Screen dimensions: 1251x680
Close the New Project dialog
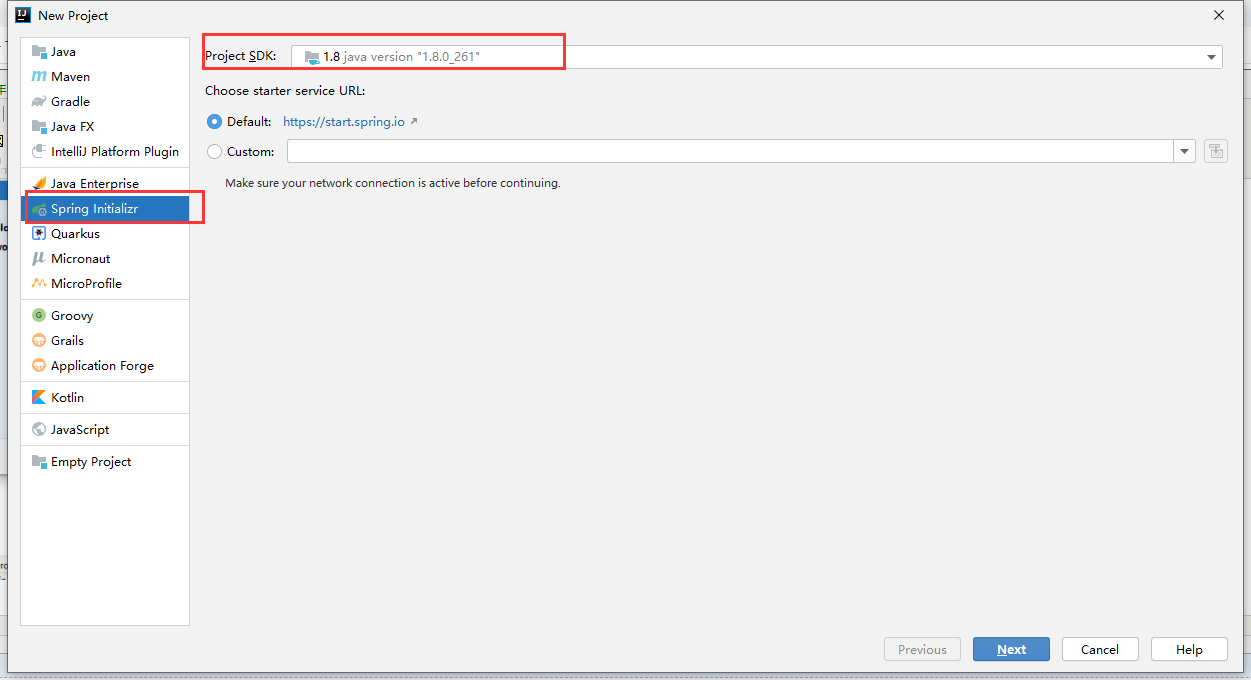[1218, 15]
